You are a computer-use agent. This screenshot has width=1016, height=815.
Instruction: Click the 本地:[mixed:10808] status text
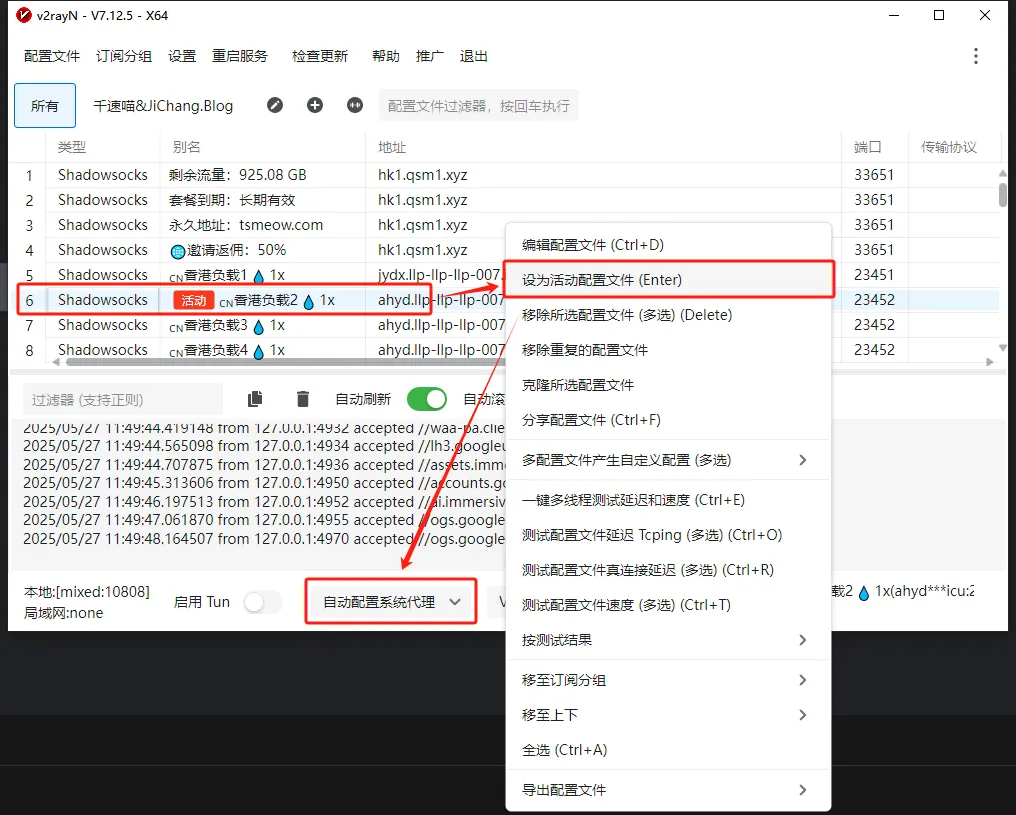click(87, 591)
